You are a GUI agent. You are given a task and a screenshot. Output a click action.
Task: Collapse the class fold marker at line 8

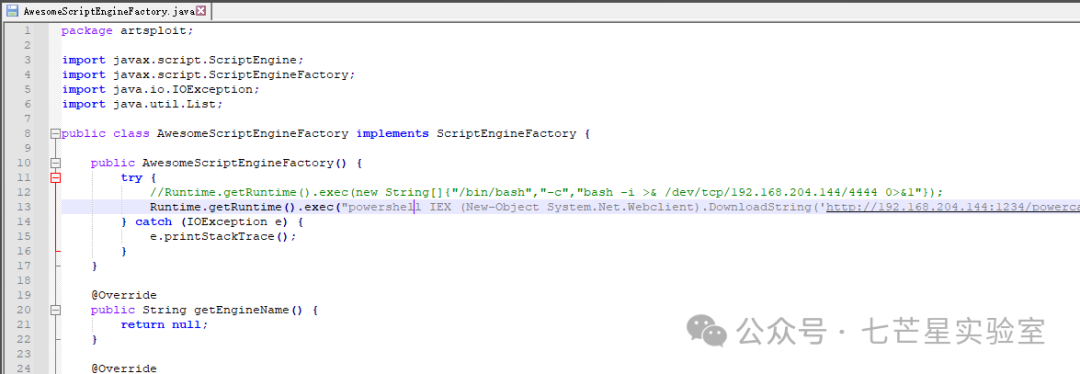55,134
